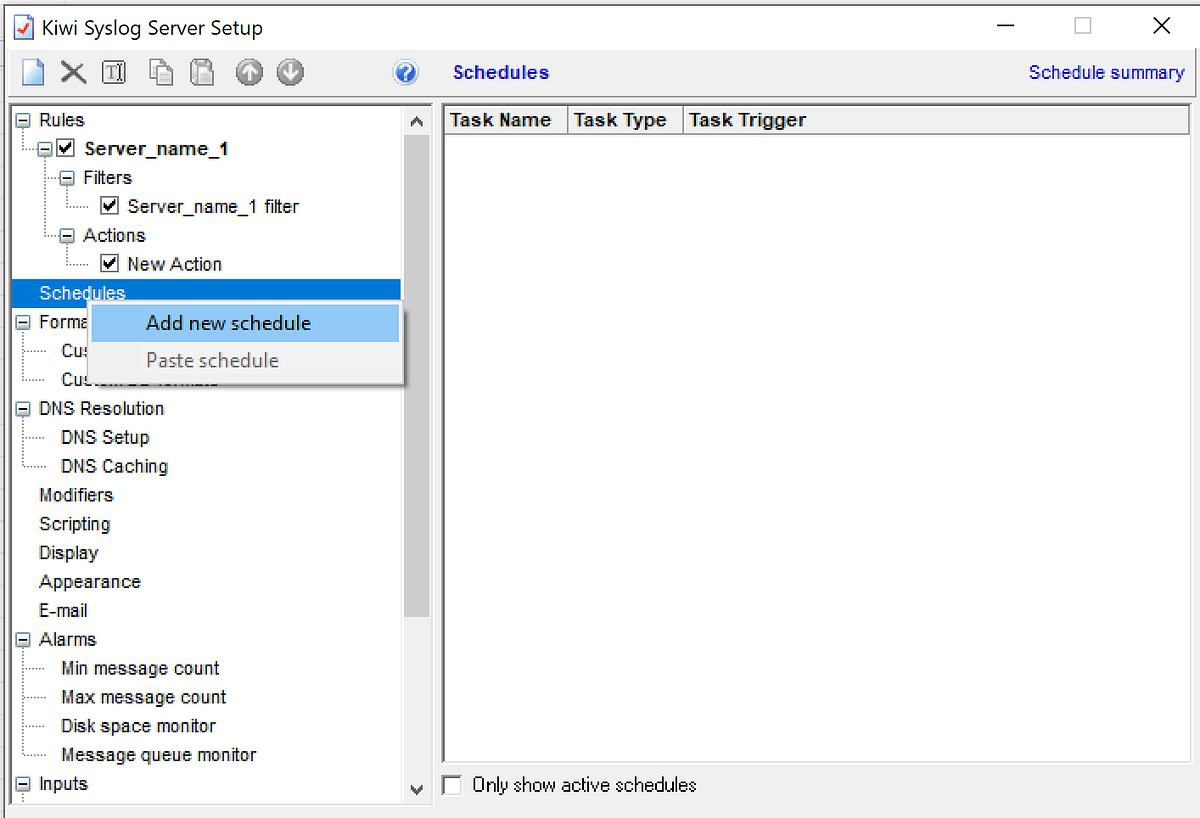The height and width of the screenshot is (818, 1200).
Task: Collapse the DNS Resolution section
Action: (21, 408)
